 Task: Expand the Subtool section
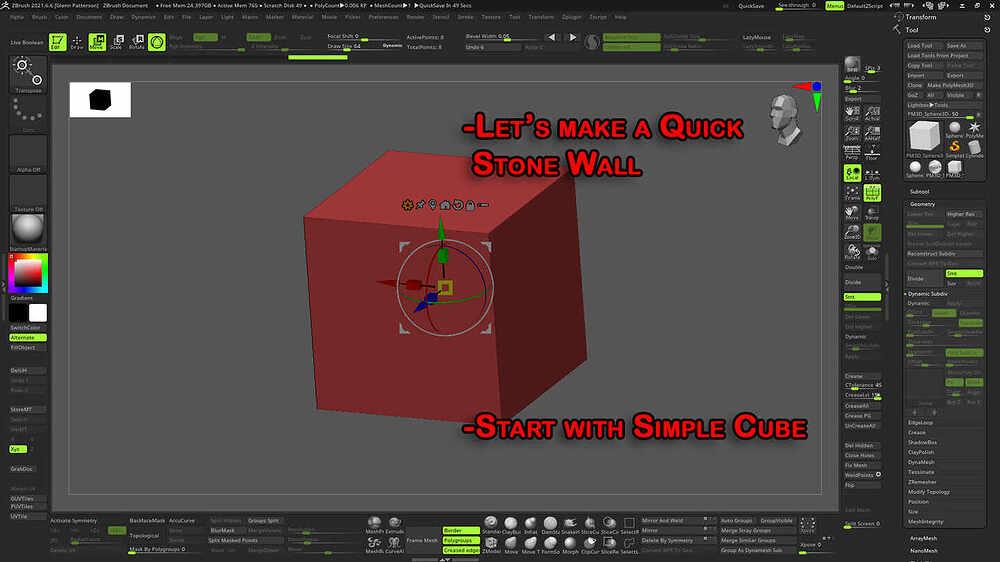pos(920,191)
